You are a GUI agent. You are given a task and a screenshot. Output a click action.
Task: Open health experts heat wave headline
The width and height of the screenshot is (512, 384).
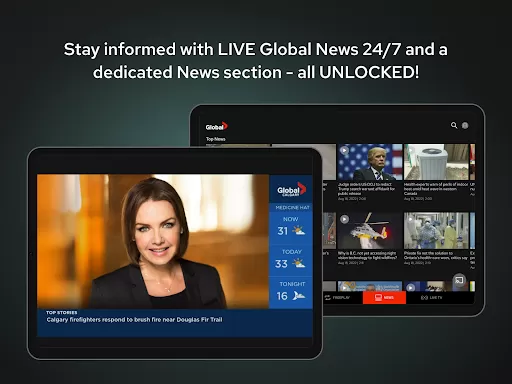(436, 189)
